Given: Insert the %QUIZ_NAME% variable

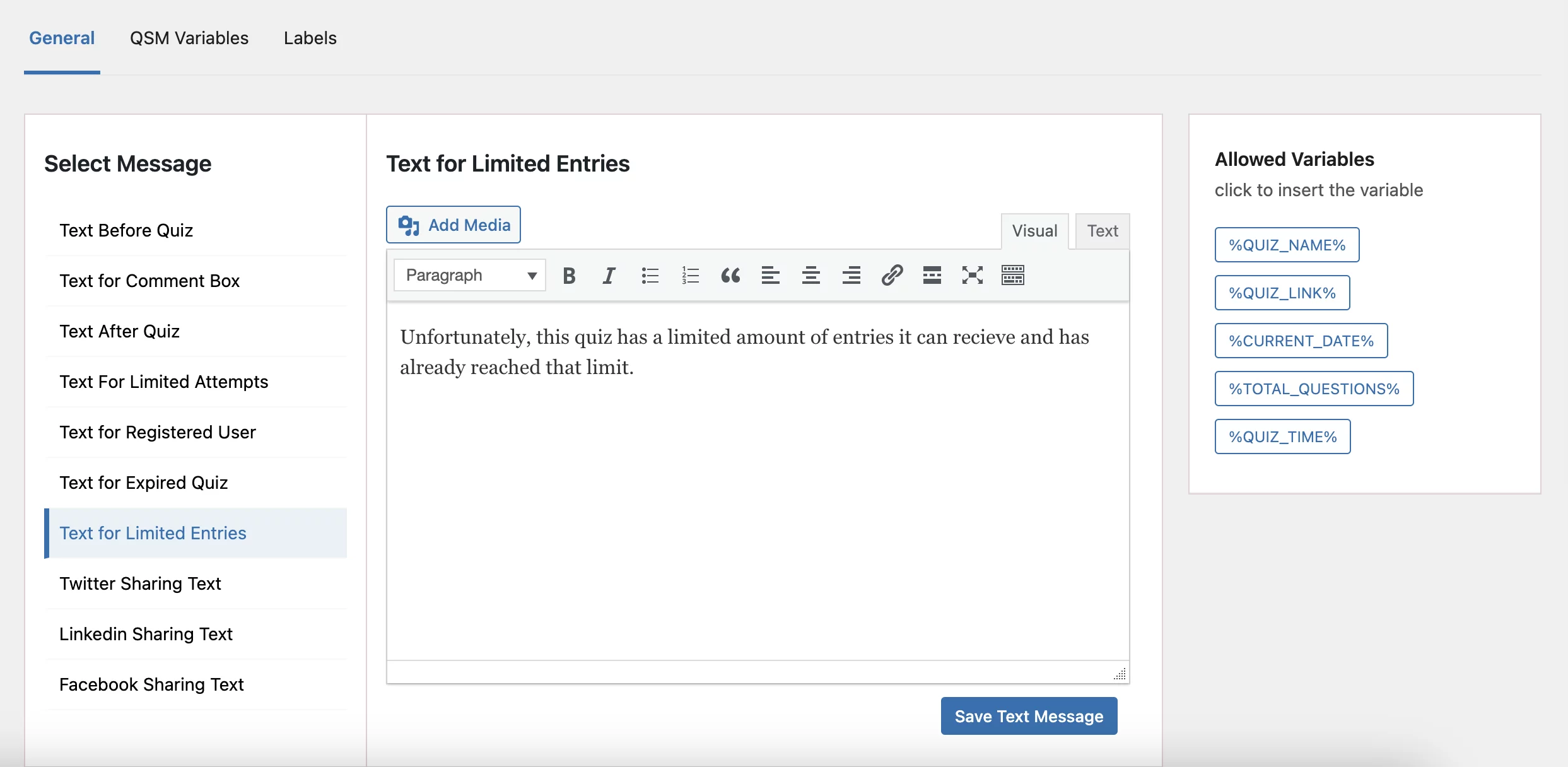Looking at the screenshot, I should click(1287, 245).
